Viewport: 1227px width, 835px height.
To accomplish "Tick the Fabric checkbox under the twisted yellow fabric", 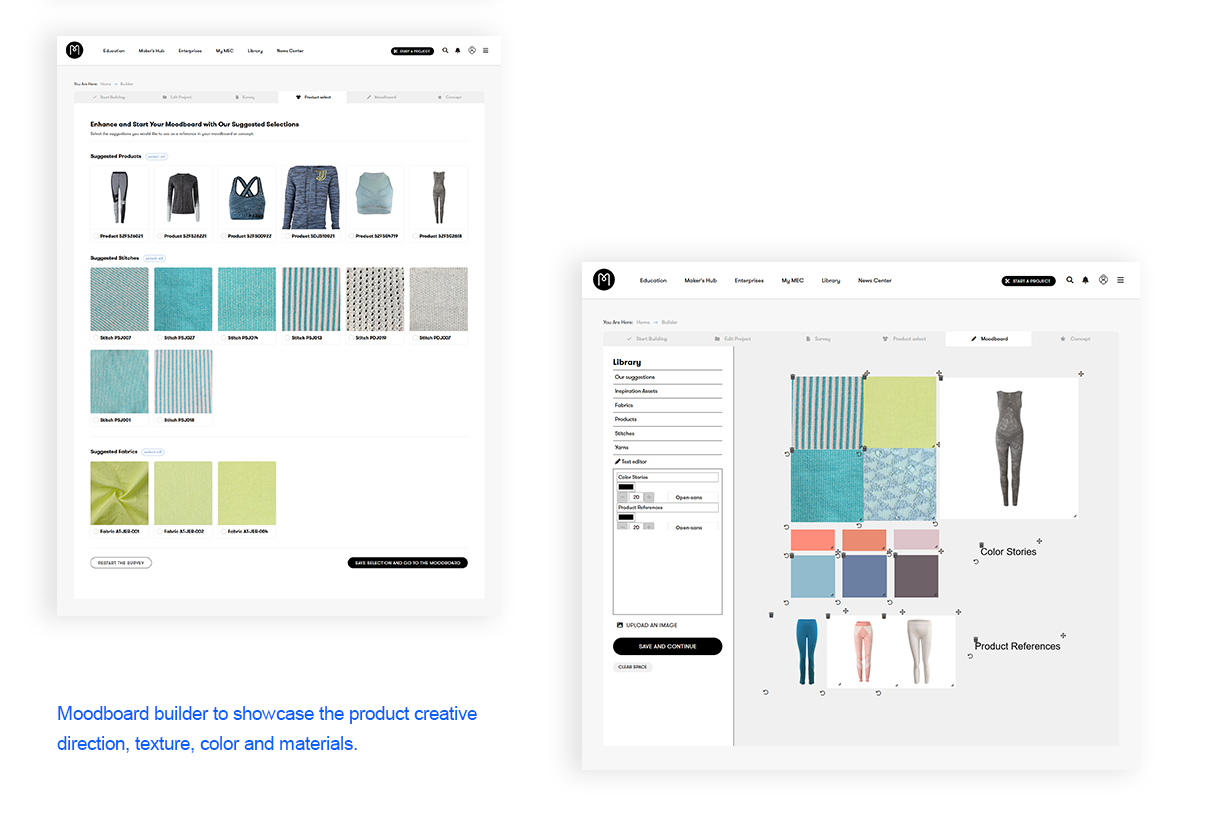I will click(x=95, y=532).
